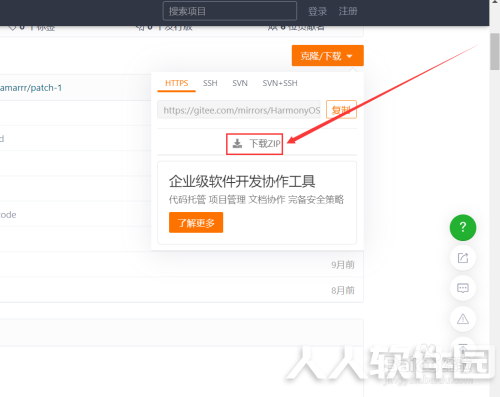Click the download icon beside 下载ZIP

coord(237,144)
